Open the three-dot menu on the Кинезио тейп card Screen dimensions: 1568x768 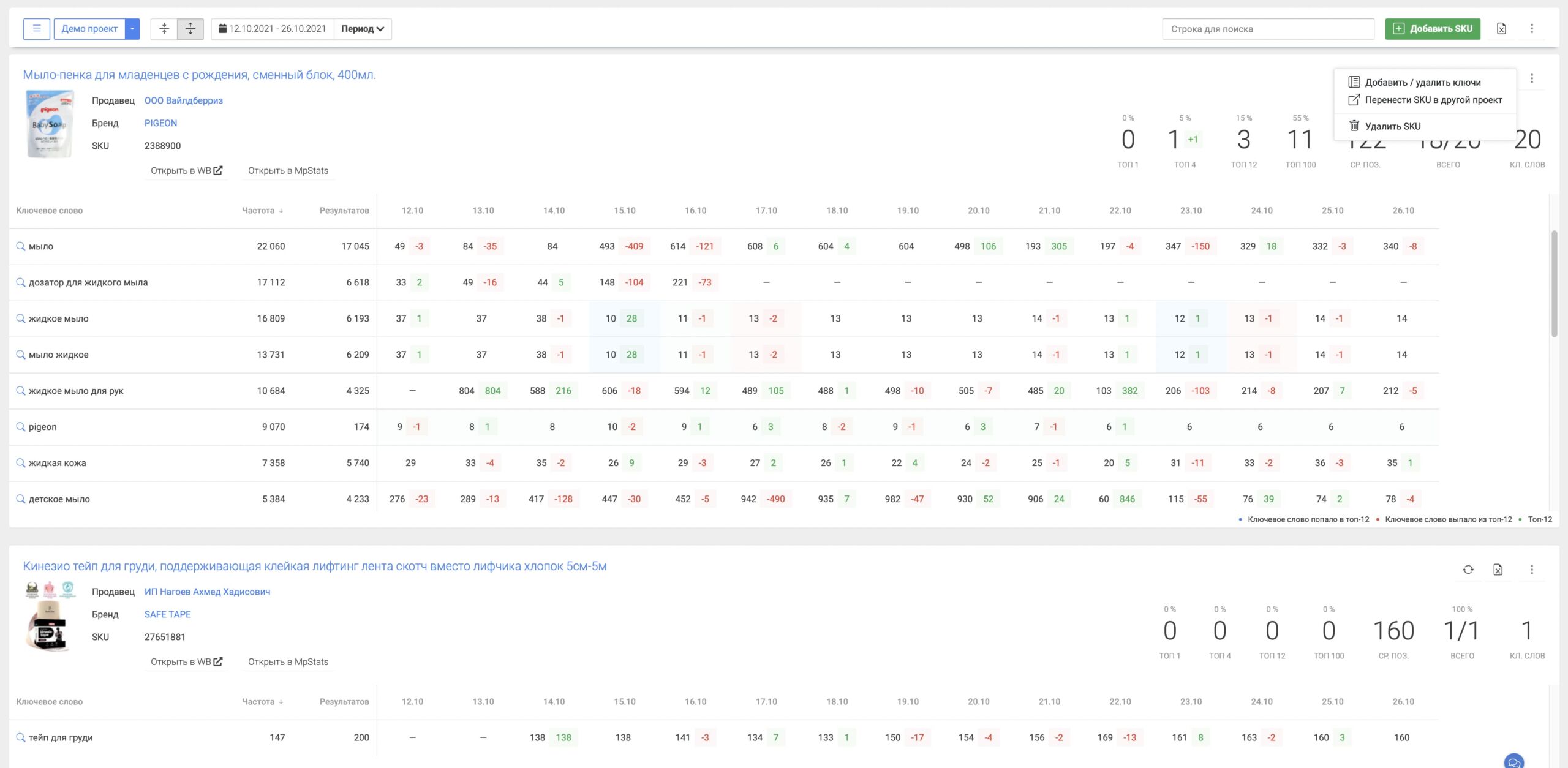(1532, 569)
